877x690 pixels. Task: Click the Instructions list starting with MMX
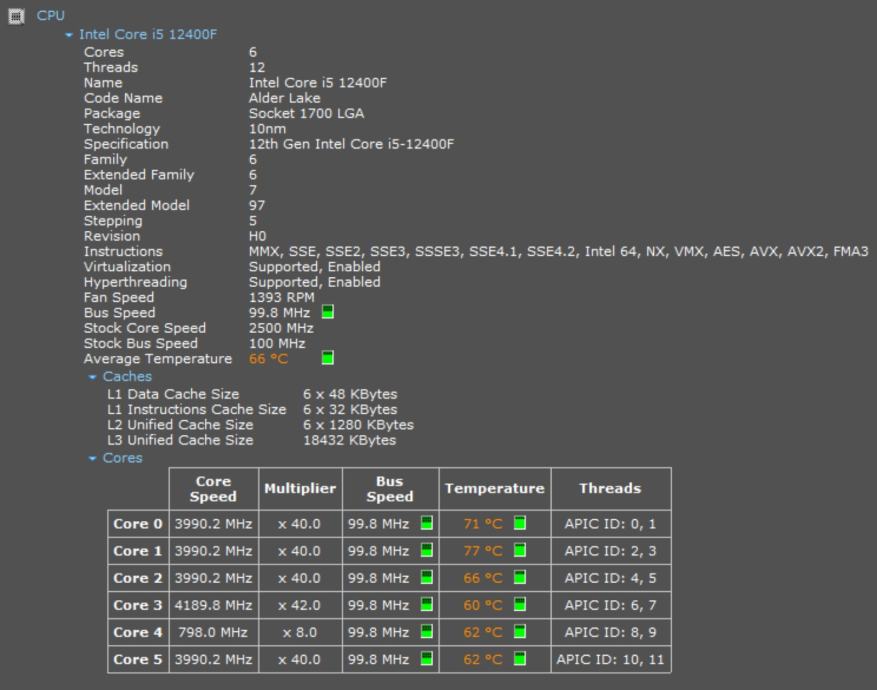(x=559, y=252)
